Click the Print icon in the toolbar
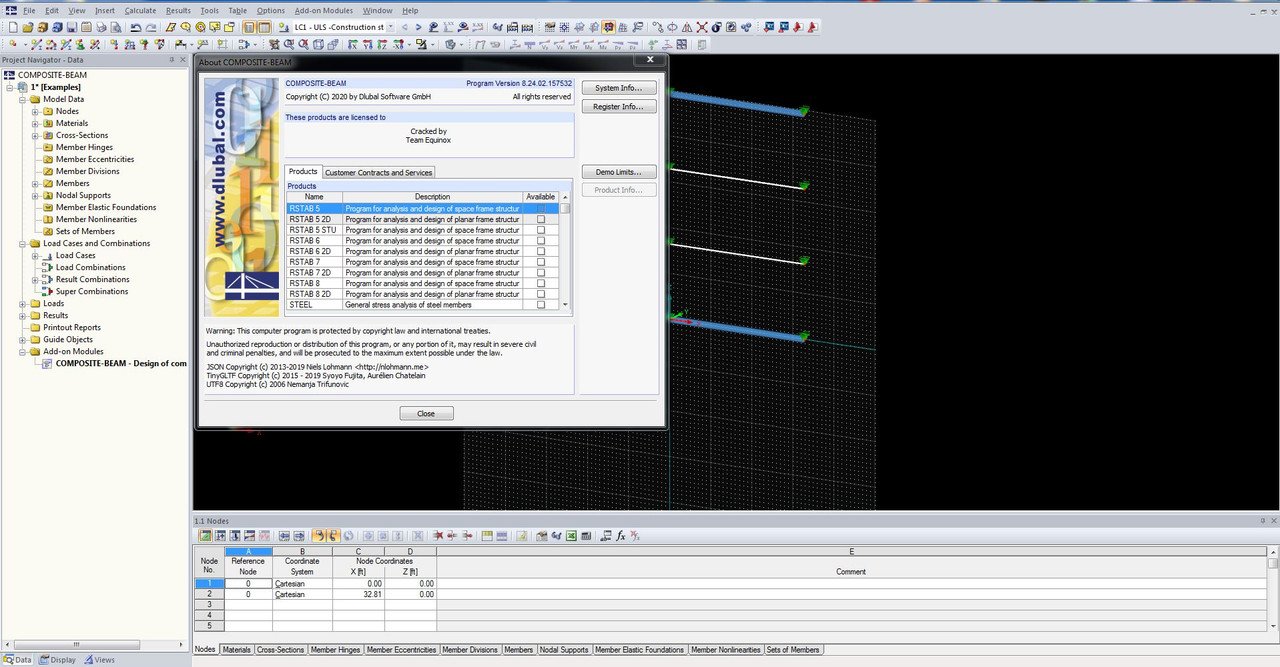The width and height of the screenshot is (1280, 667). (x=101, y=27)
